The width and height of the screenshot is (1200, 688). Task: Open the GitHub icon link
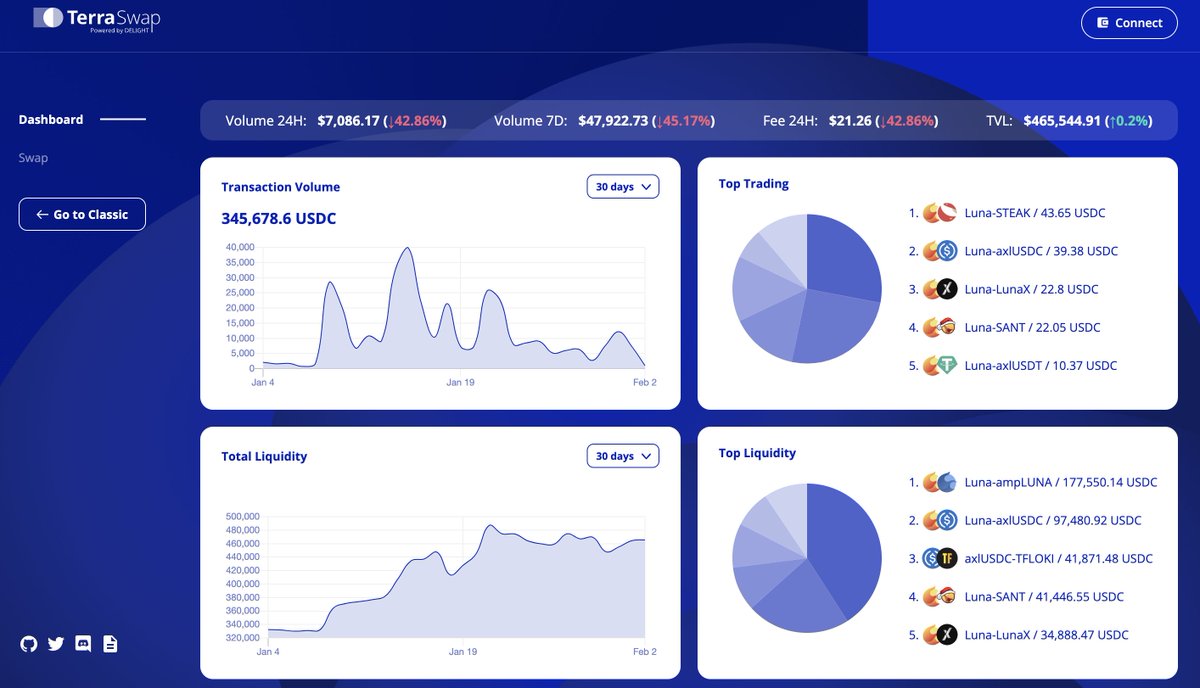pos(28,644)
